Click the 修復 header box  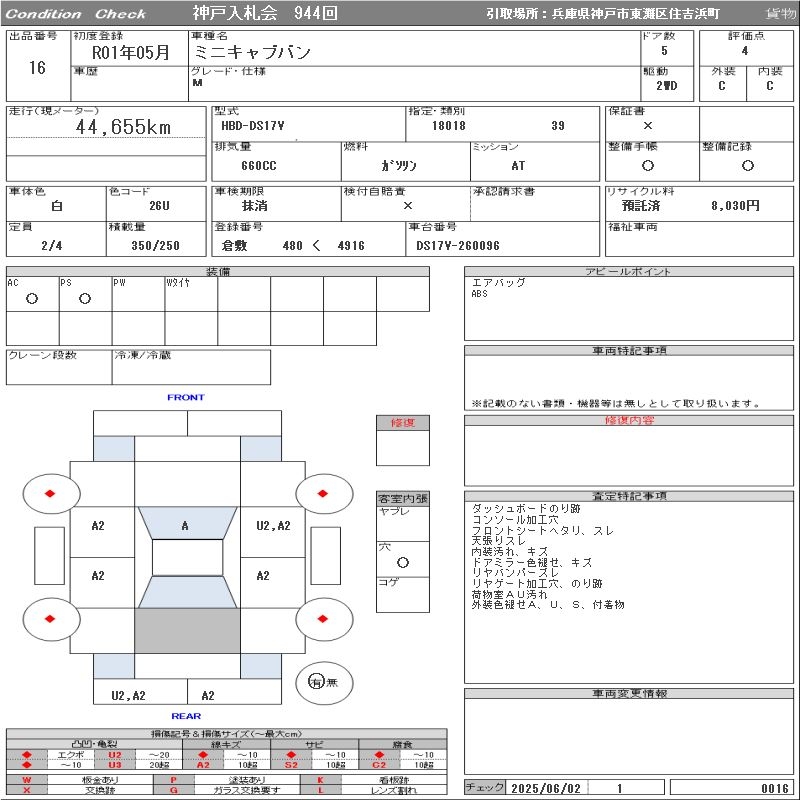point(402,423)
